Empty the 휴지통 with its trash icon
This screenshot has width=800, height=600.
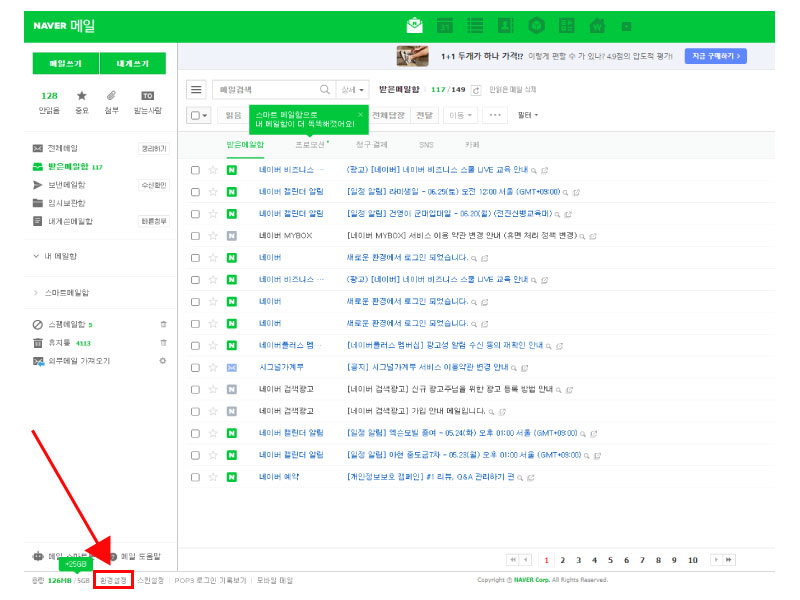(163, 342)
